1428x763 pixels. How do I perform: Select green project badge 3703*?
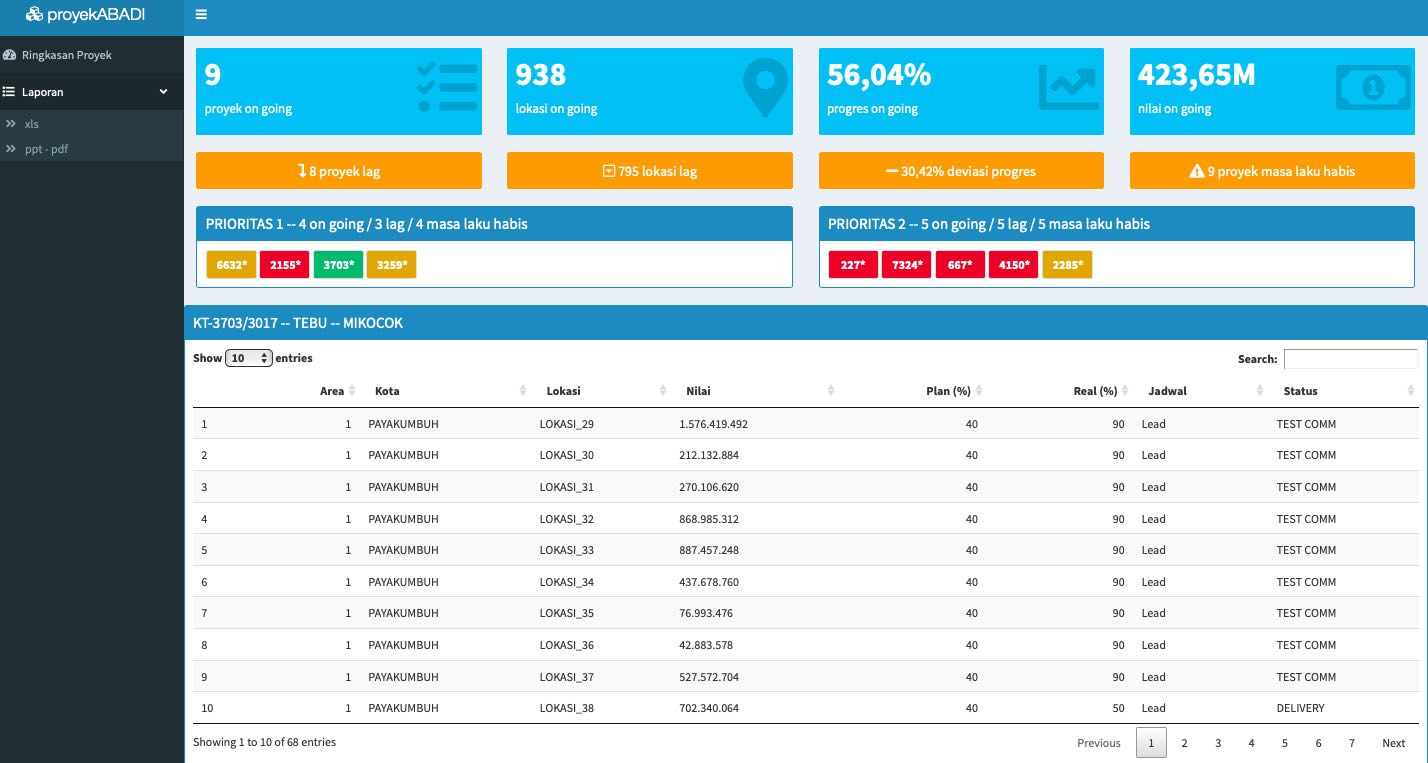coord(338,265)
